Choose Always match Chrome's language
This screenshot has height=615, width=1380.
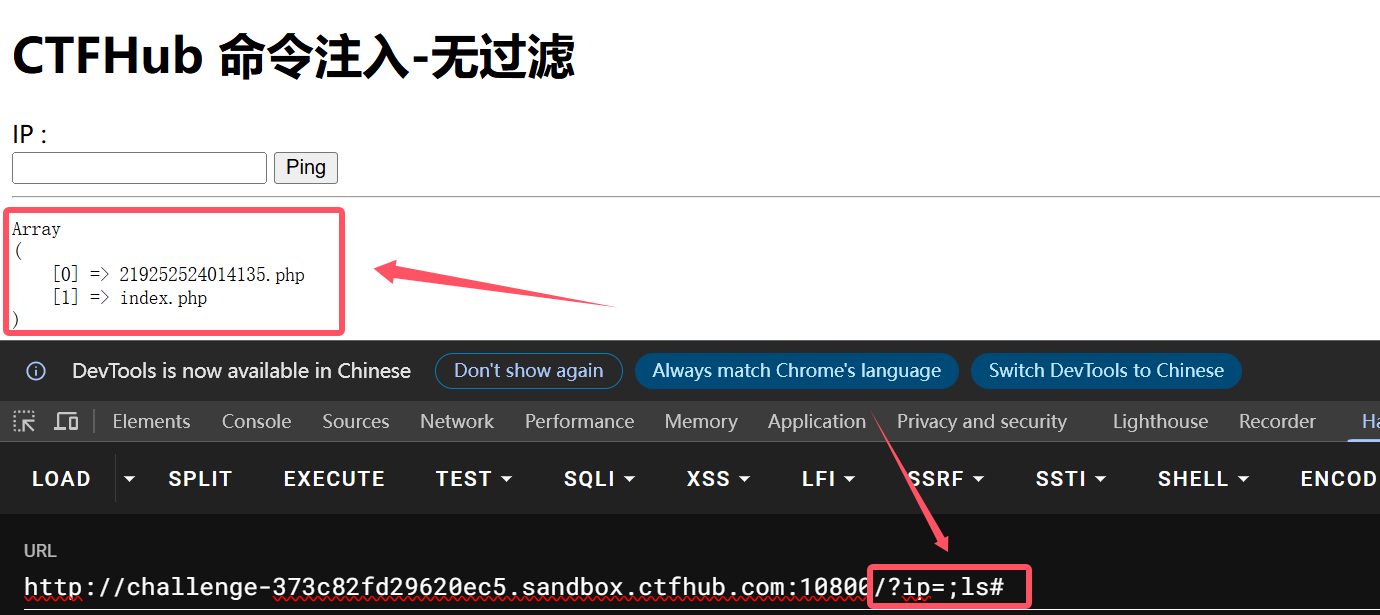click(796, 371)
